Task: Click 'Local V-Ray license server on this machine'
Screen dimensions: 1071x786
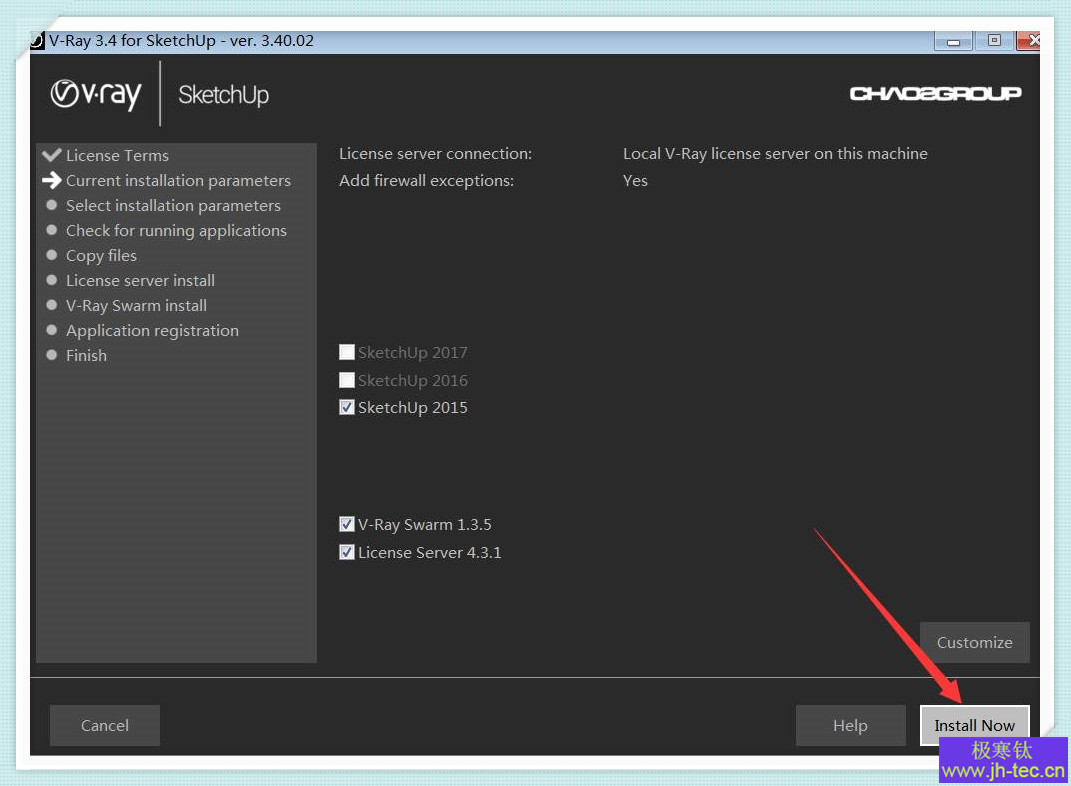Action: tap(775, 154)
